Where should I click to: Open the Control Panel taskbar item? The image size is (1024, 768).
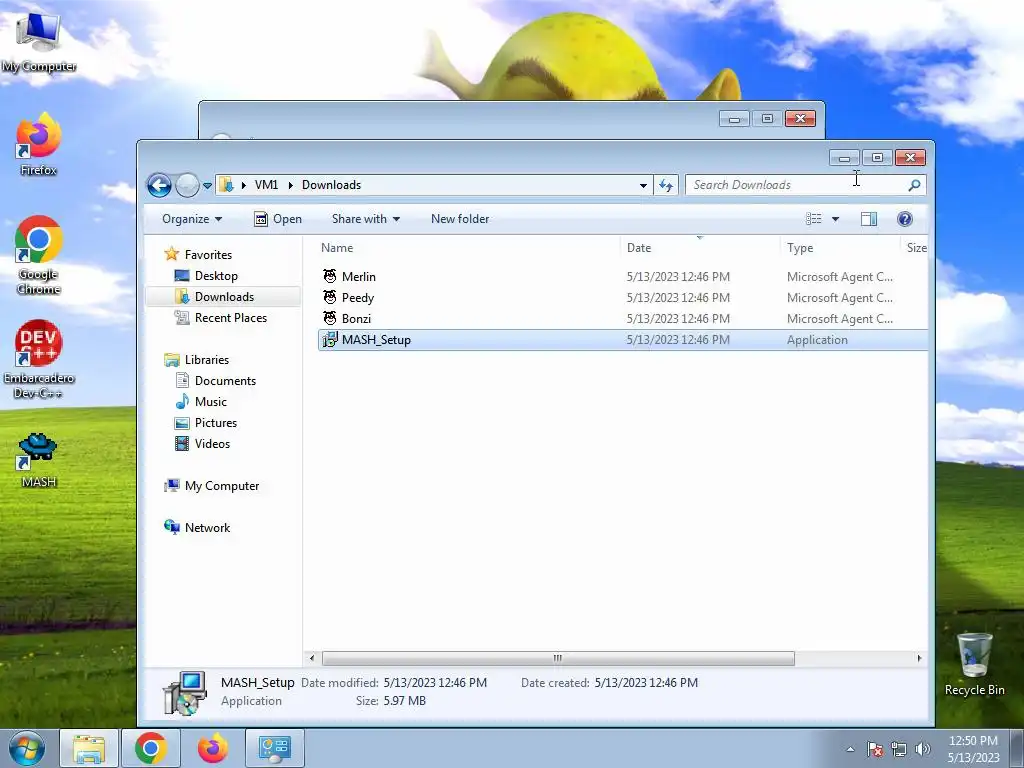tap(274, 748)
